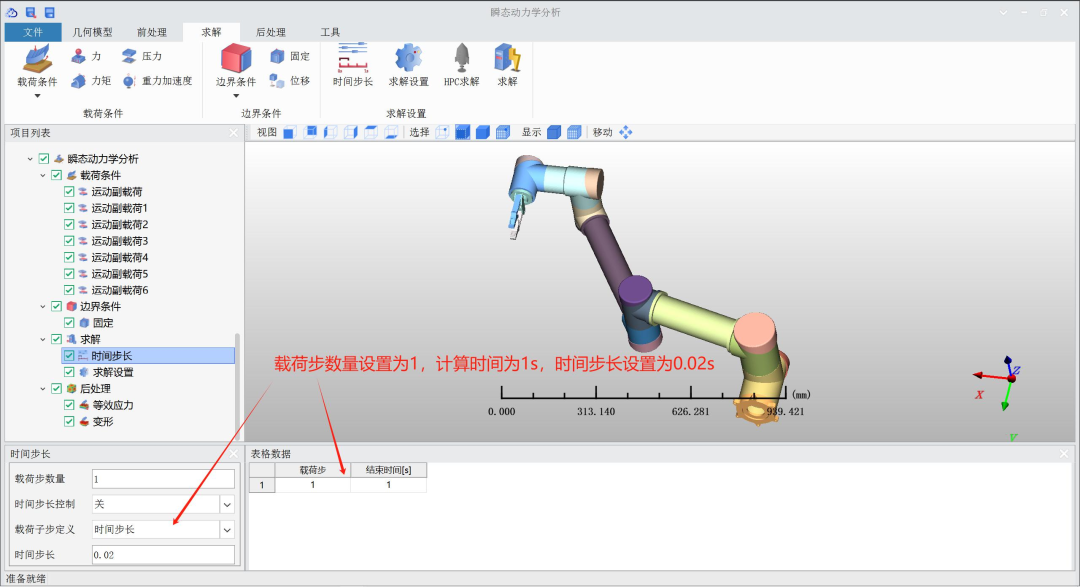Image resolution: width=1080 pixels, height=587 pixels.
Task: Click the 载荷步数量 input field
Action: coord(163,479)
